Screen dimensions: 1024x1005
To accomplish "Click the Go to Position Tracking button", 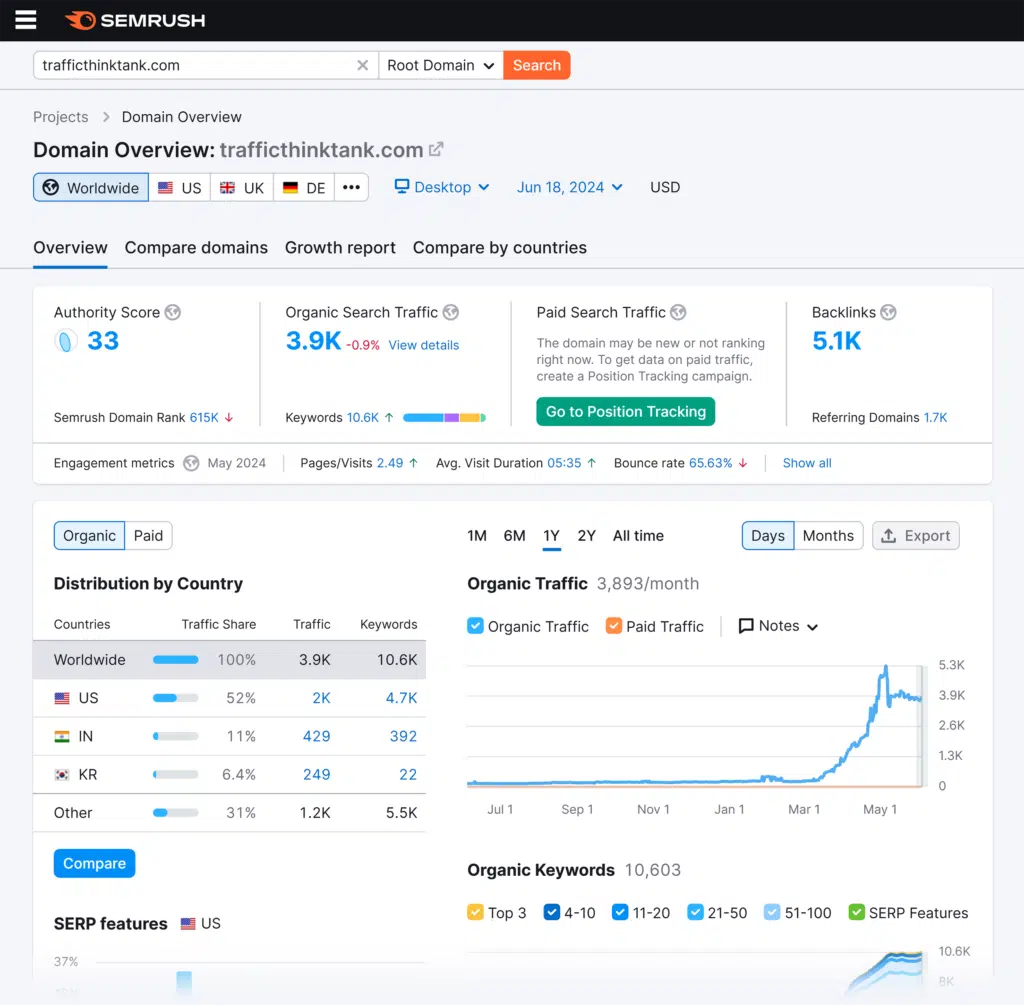I will pyautogui.click(x=625, y=412).
